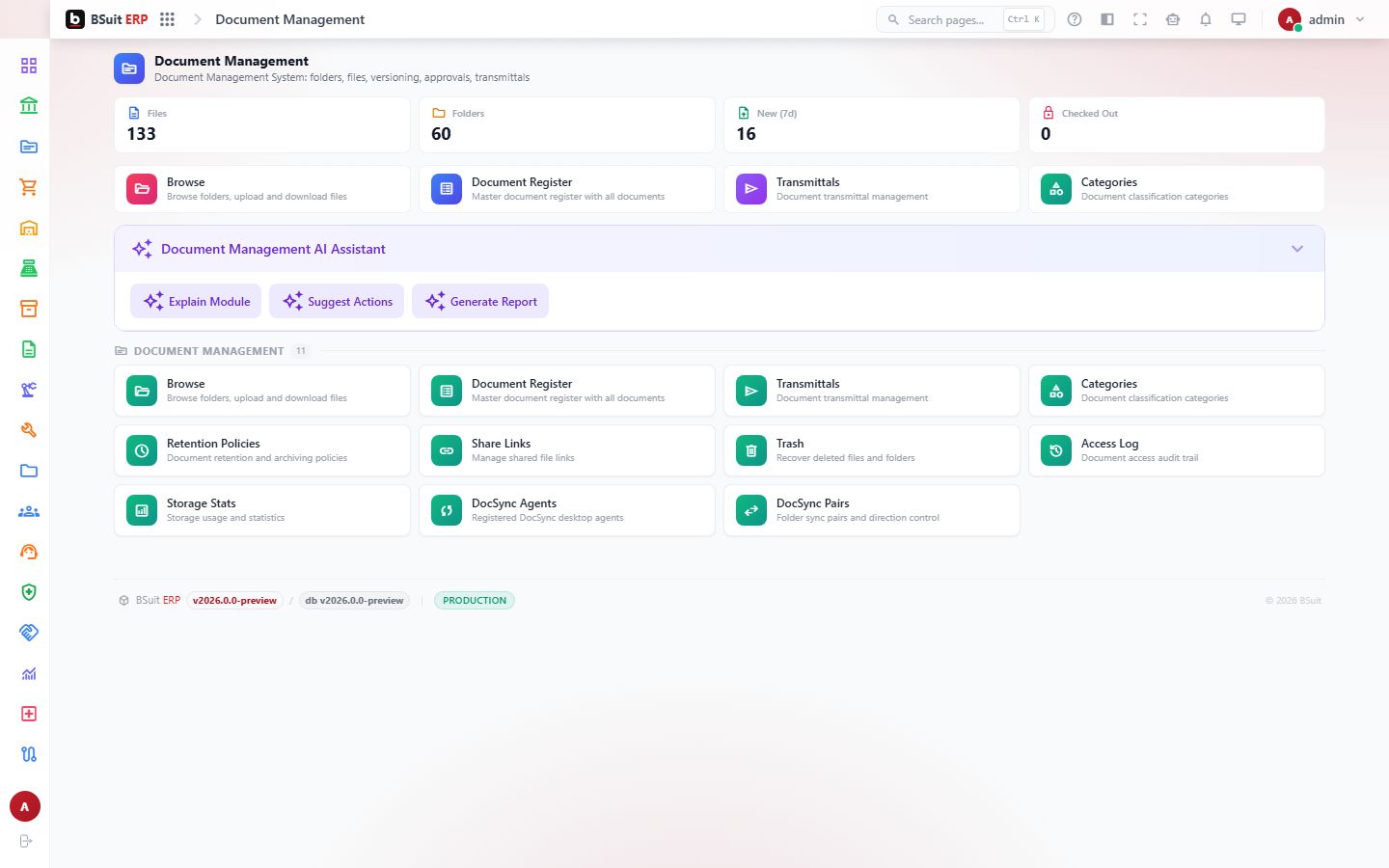Screen dimensions: 1389x868
Task: Click the Suggest Actions button
Action: pos(337,301)
